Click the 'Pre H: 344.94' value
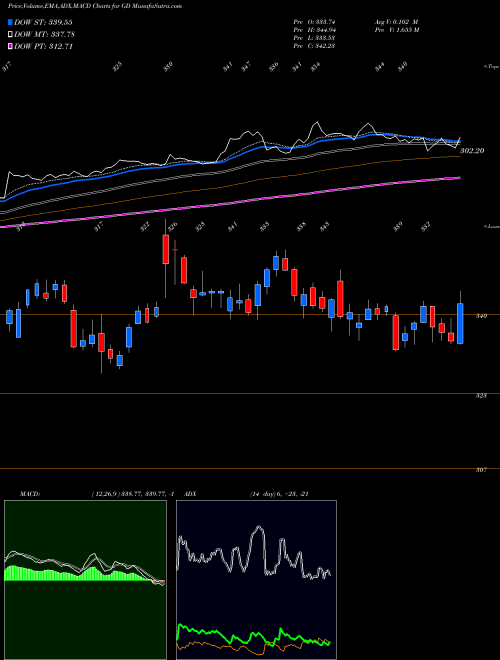 click(314, 30)
